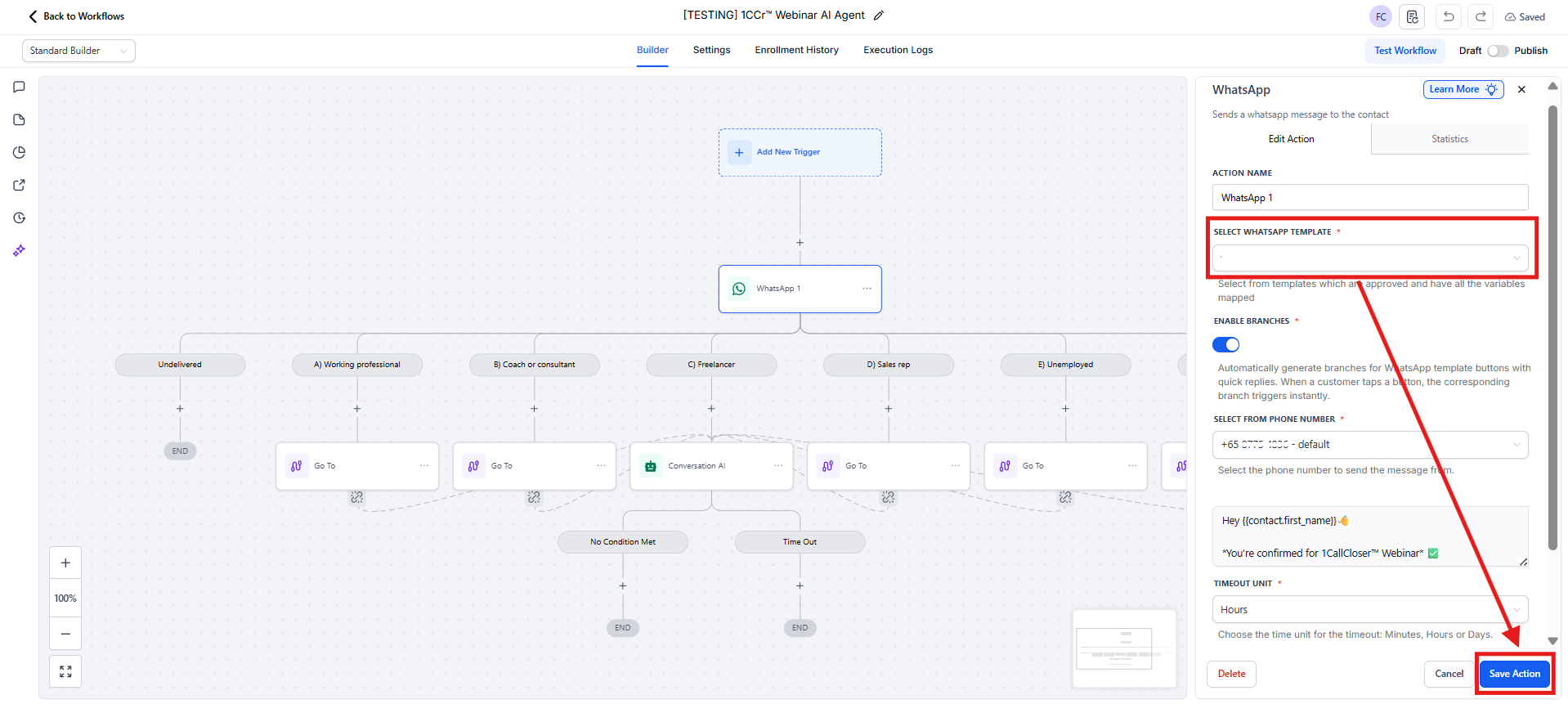Screen dimensions: 1568x704
Task: Open the menu on the Go To under Coach or consultant
Action: [602, 466]
